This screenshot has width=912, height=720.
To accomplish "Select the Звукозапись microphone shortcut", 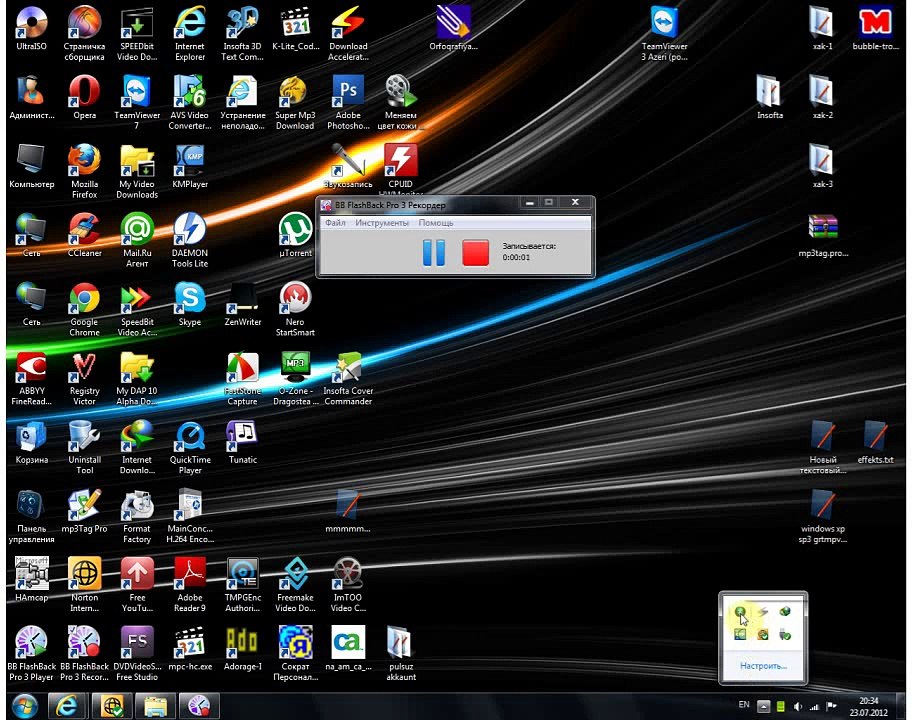I will click(348, 166).
